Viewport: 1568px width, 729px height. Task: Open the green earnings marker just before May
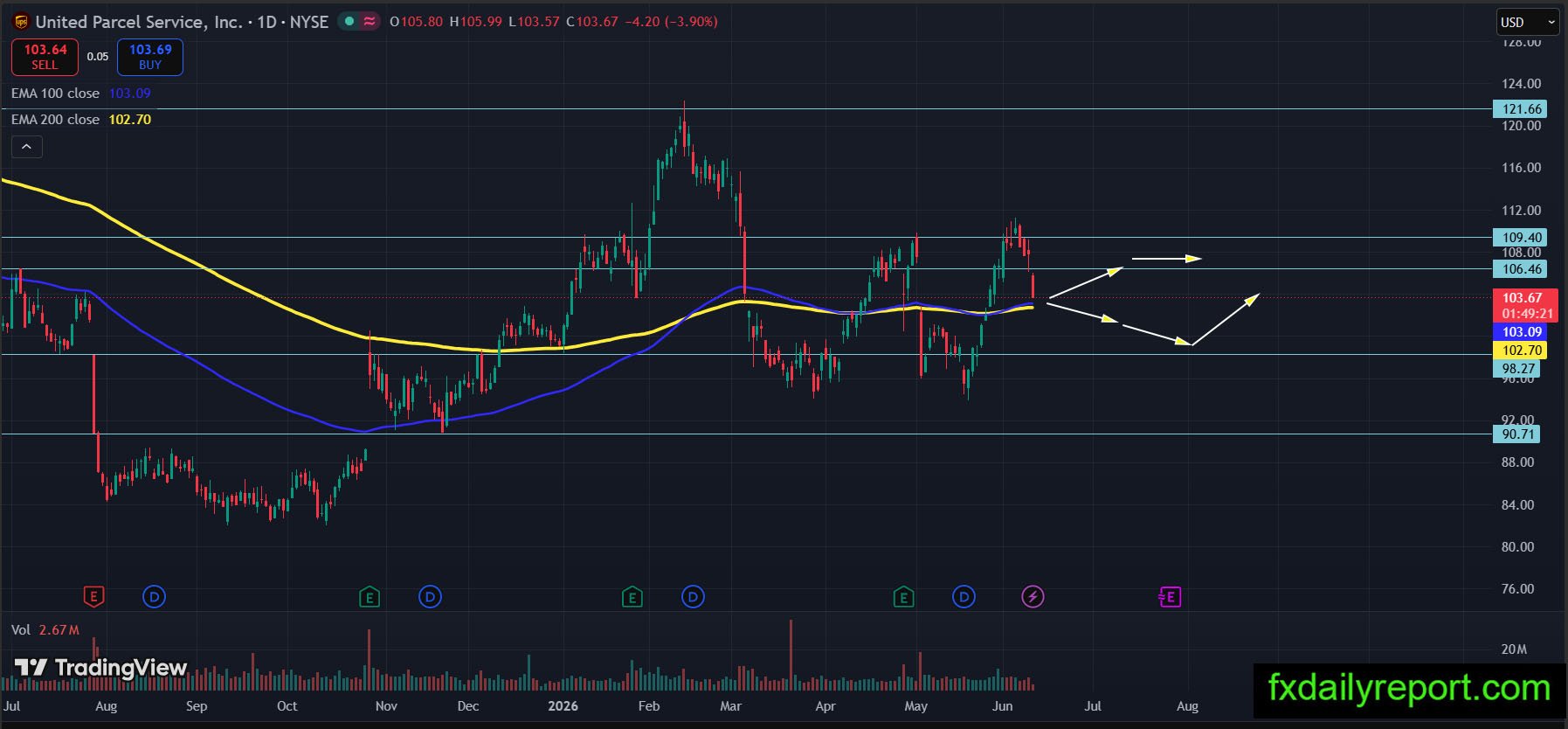point(903,597)
